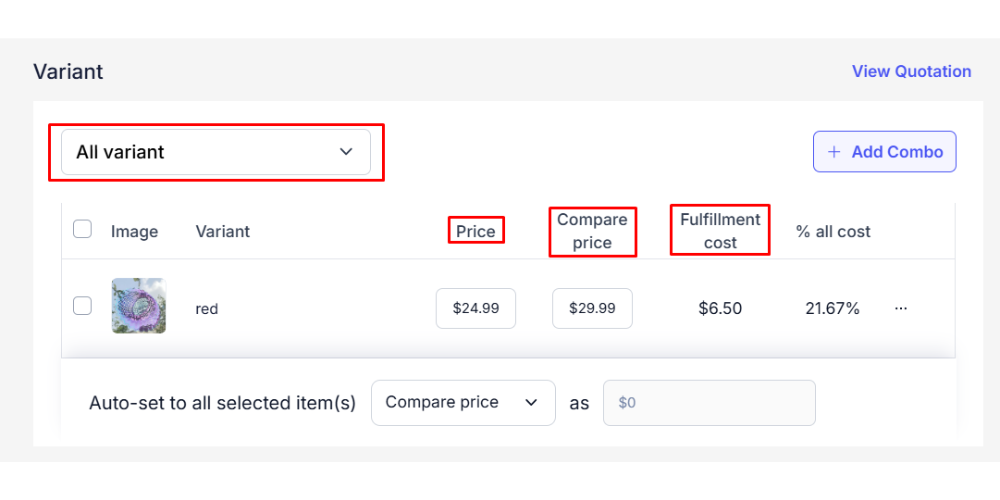Click the % all cost column header
Image resolution: width=1000 pixels, height=500 pixels.
(x=833, y=231)
